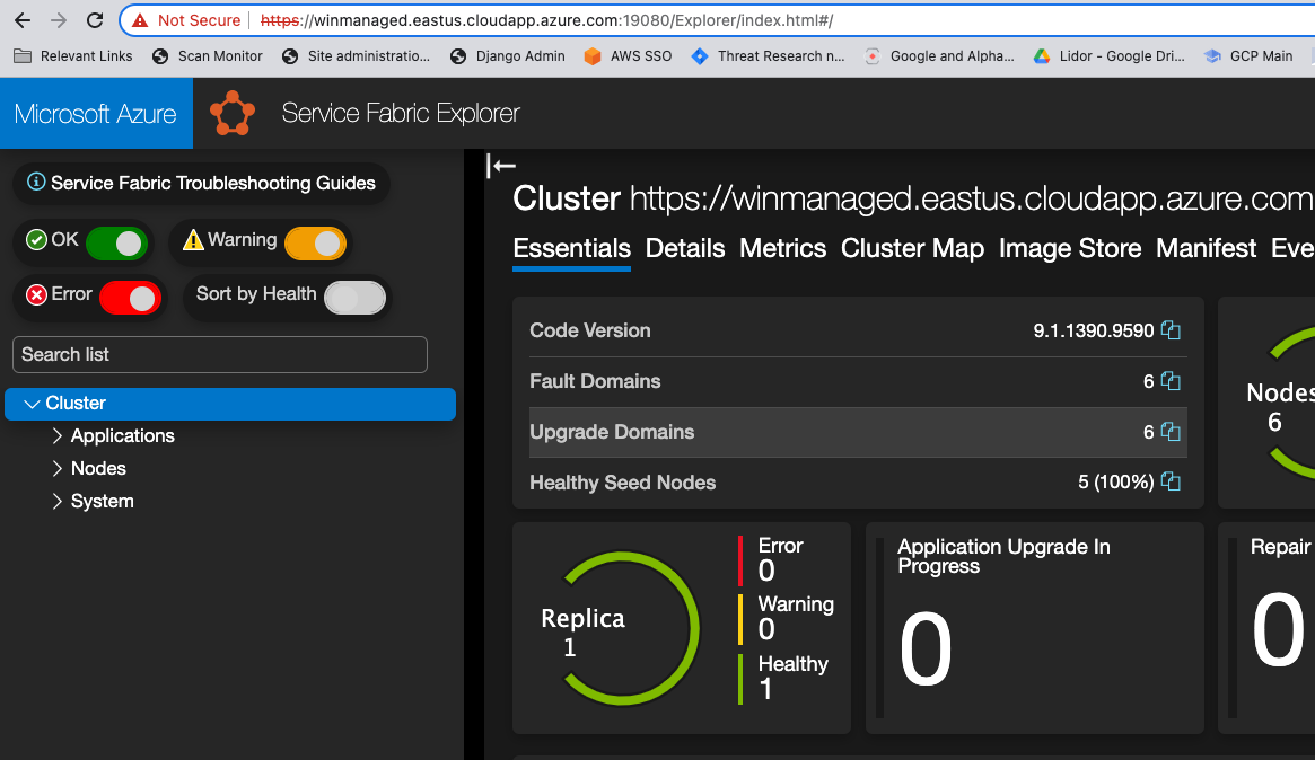The height and width of the screenshot is (760, 1315).
Task: Select the Nodes label in the tree
Action: (98, 469)
